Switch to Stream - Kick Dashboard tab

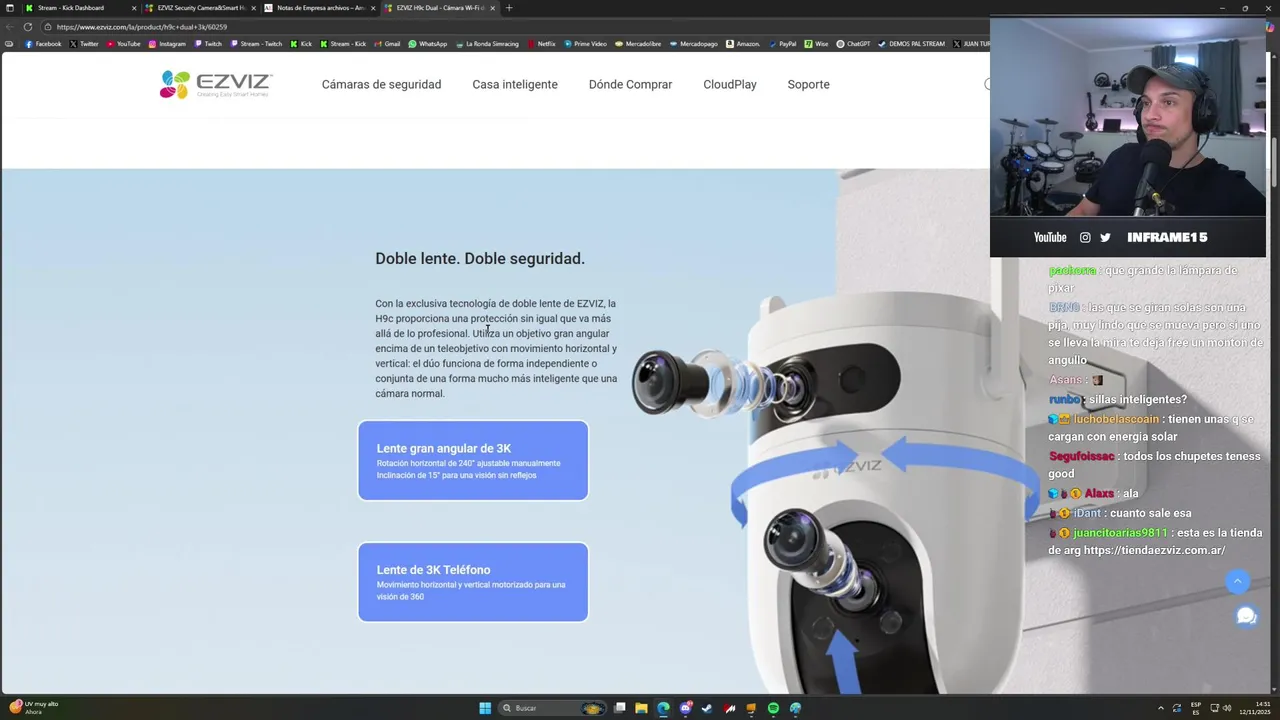point(80,8)
